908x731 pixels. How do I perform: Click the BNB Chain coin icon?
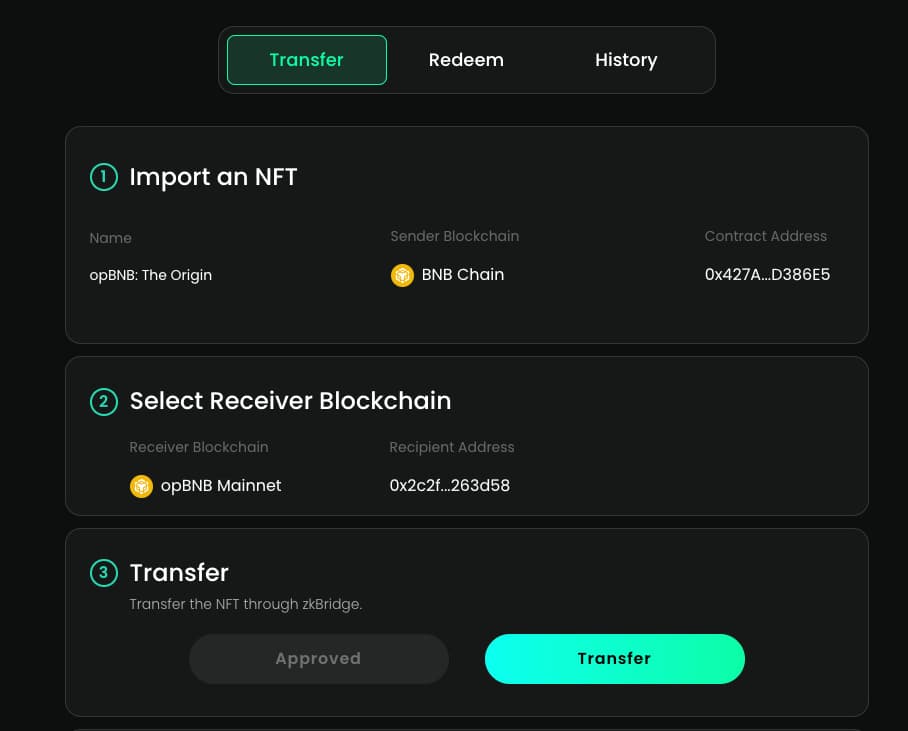pyautogui.click(x=402, y=275)
